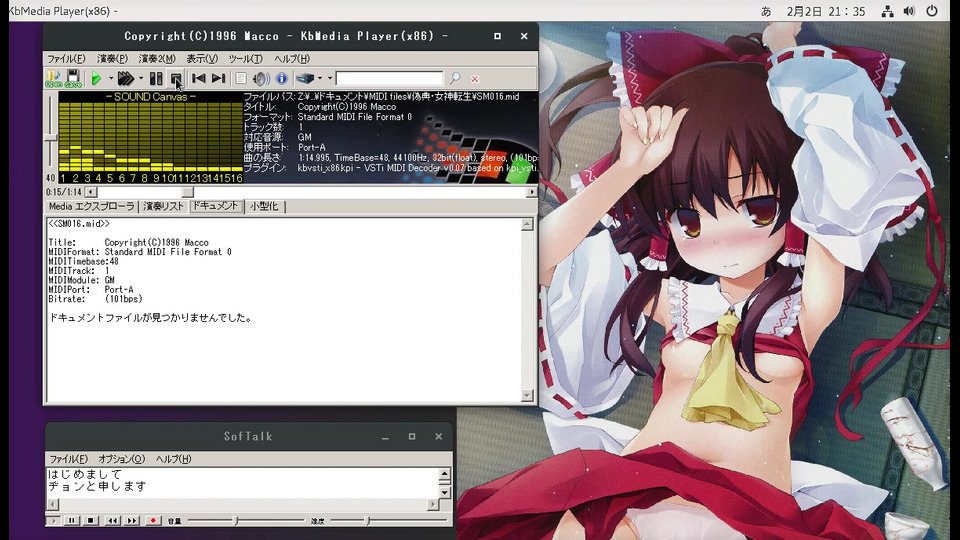Viewport: 960px width, 540px height.
Task: Open the 演奏2(M) menu
Action: click(157, 59)
